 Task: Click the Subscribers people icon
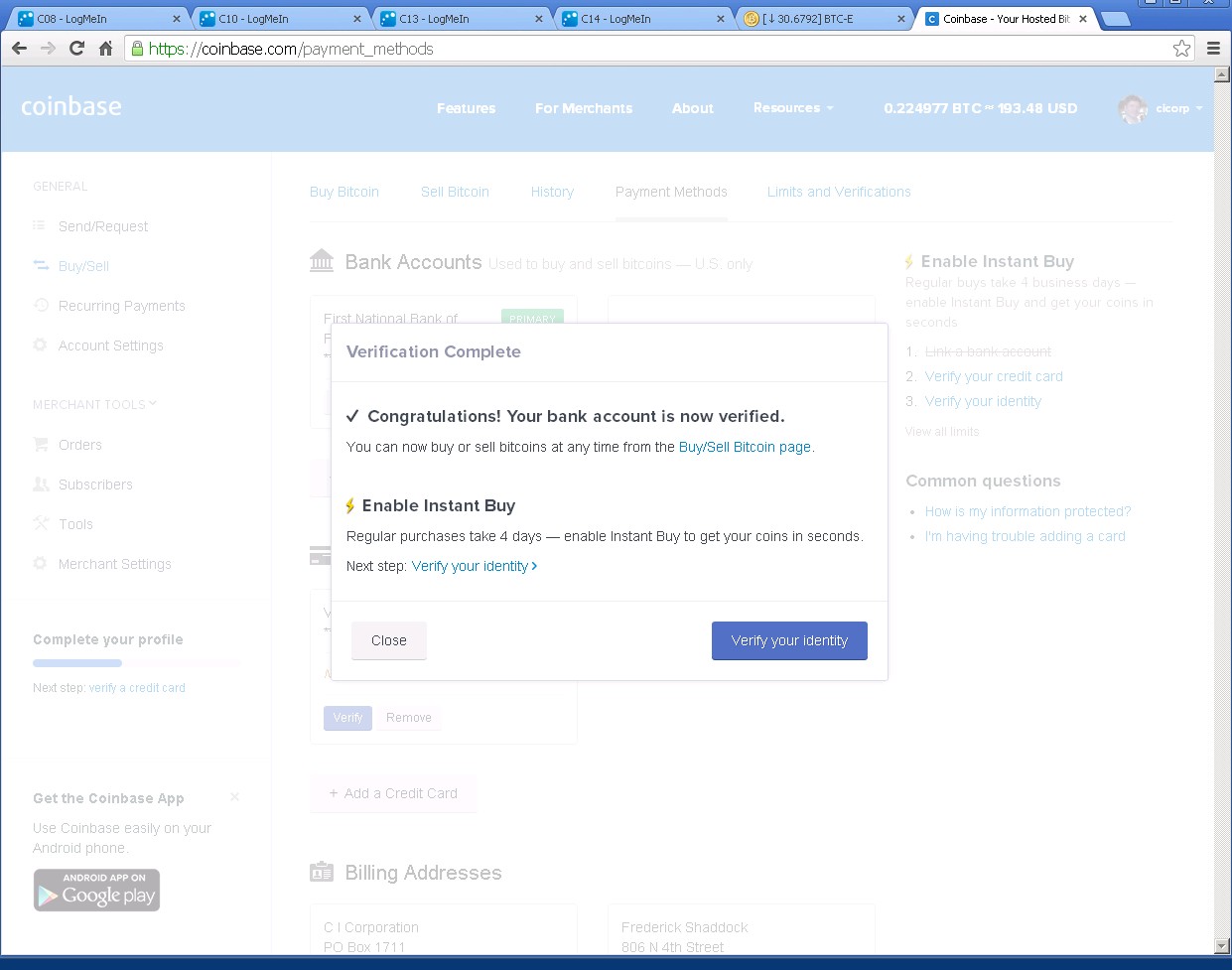41,485
